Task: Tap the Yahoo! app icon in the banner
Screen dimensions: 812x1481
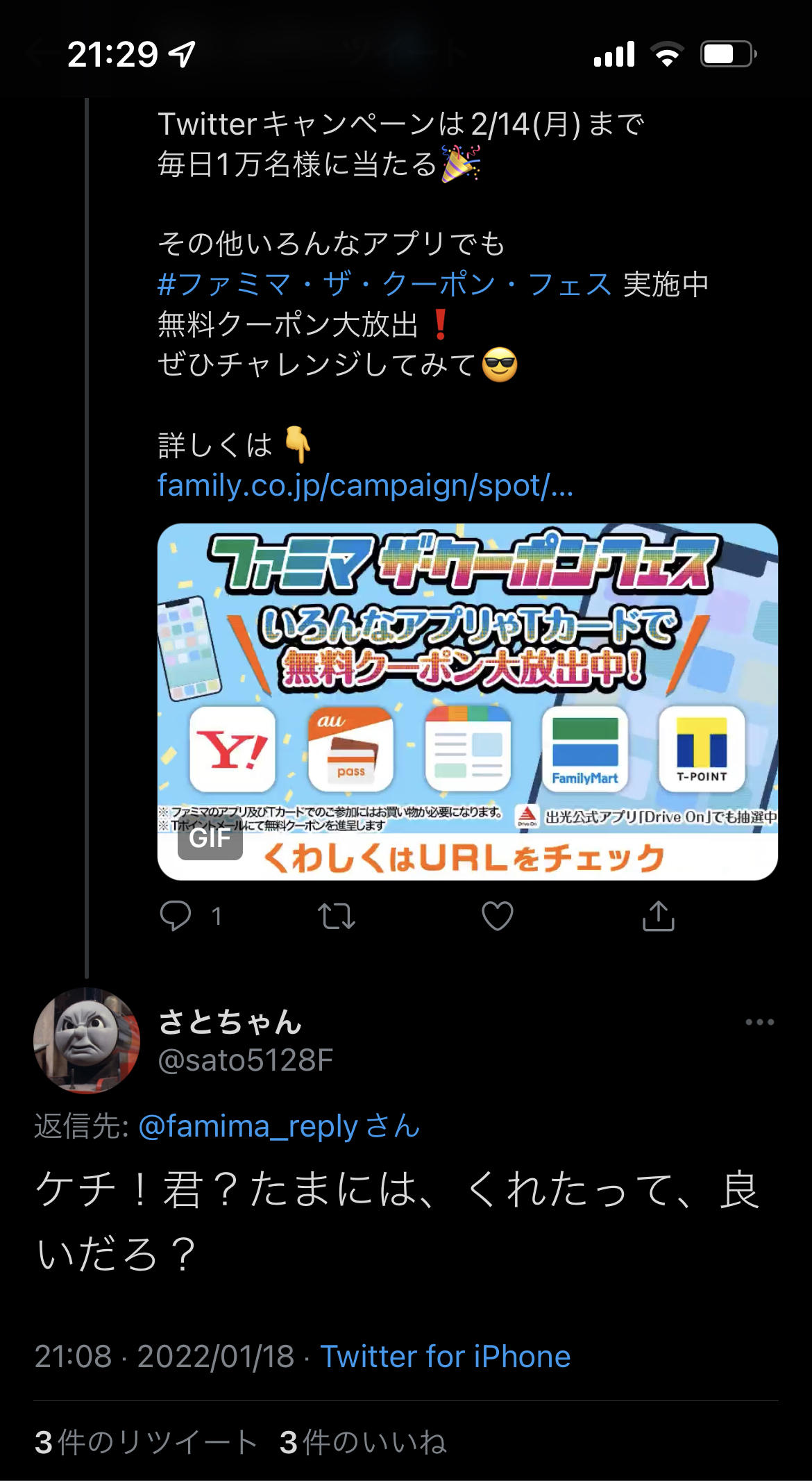Action: [232, 749]
